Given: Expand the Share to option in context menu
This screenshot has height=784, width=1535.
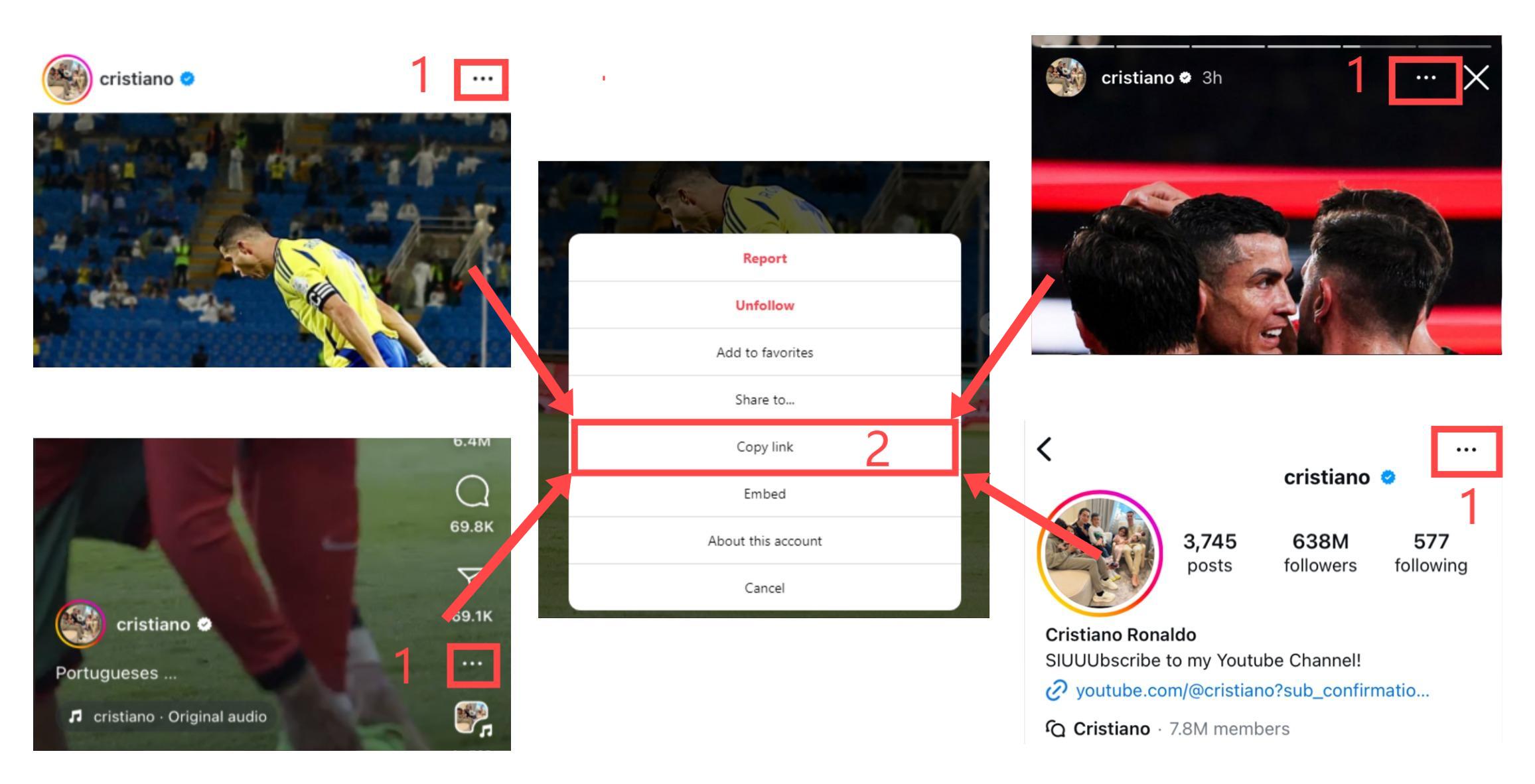Looking at the screenshot, I should (x=764, y=399).
